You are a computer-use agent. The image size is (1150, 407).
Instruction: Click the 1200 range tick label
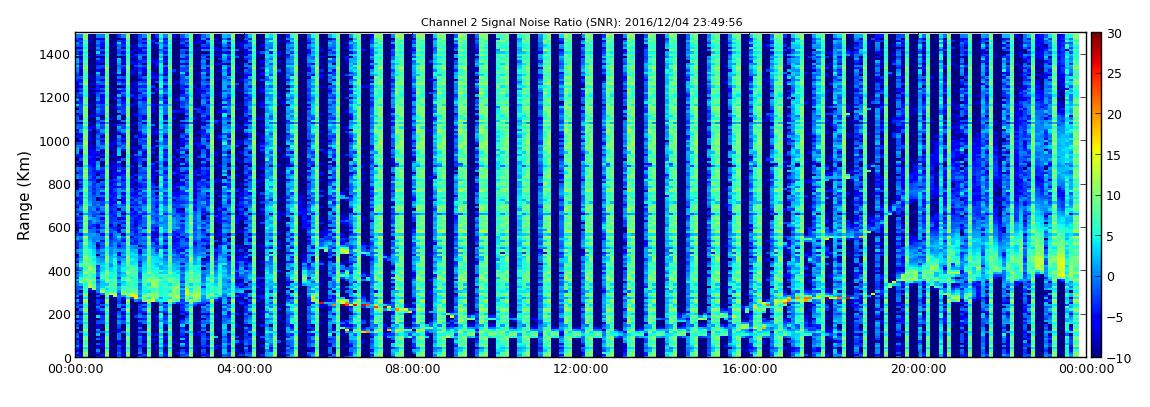56,98
